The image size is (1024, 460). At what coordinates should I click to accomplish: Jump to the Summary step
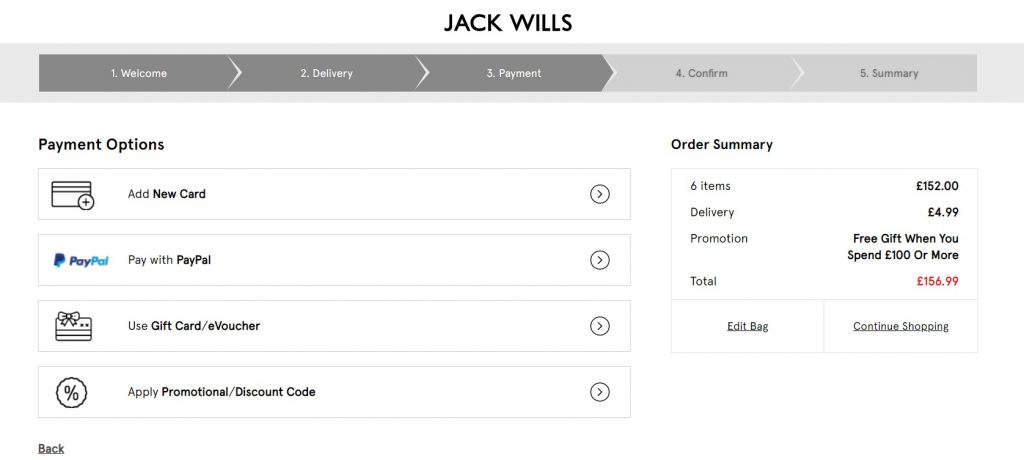point(888,73)
